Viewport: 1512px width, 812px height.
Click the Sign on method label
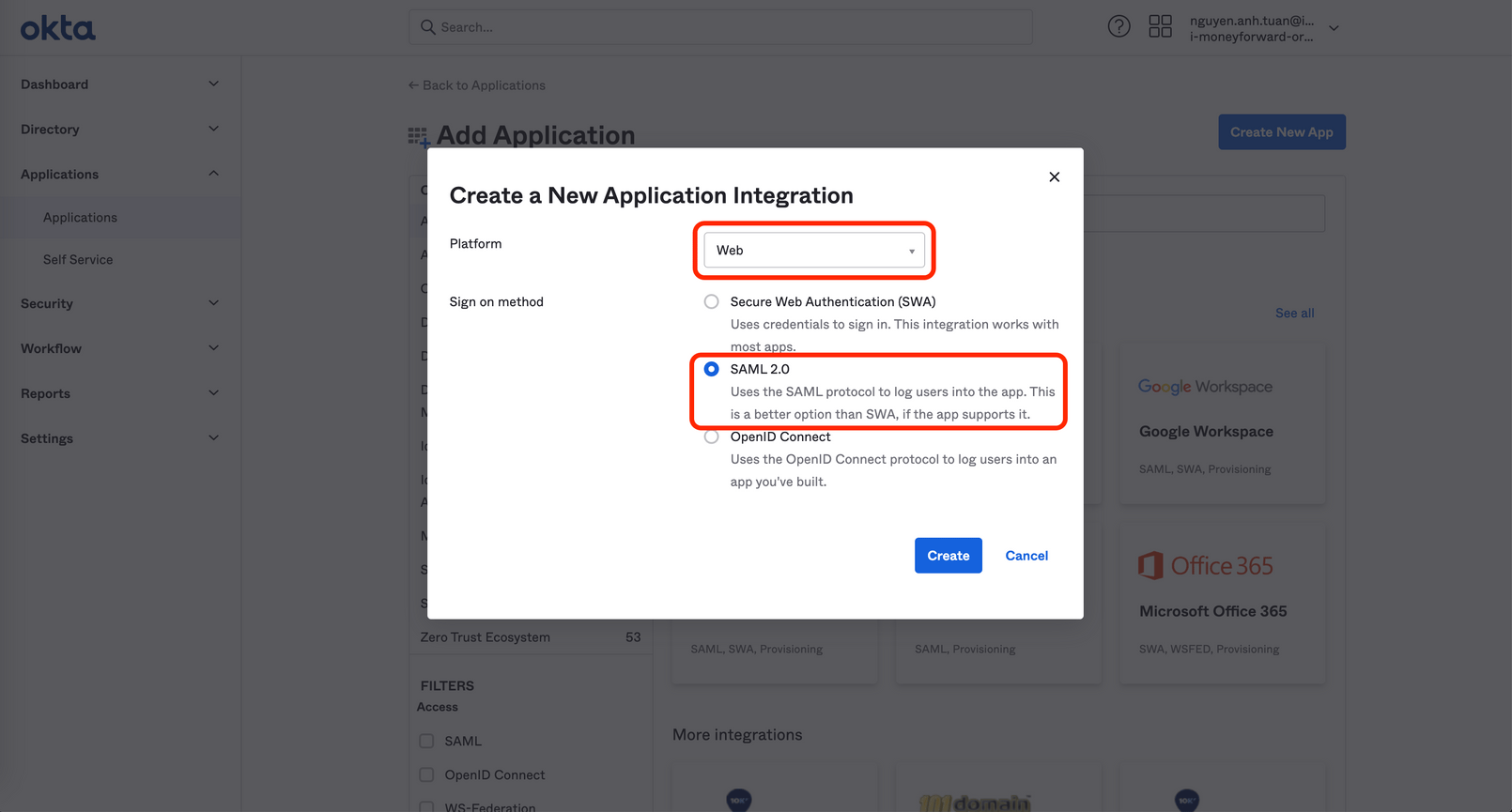(496, 302)
